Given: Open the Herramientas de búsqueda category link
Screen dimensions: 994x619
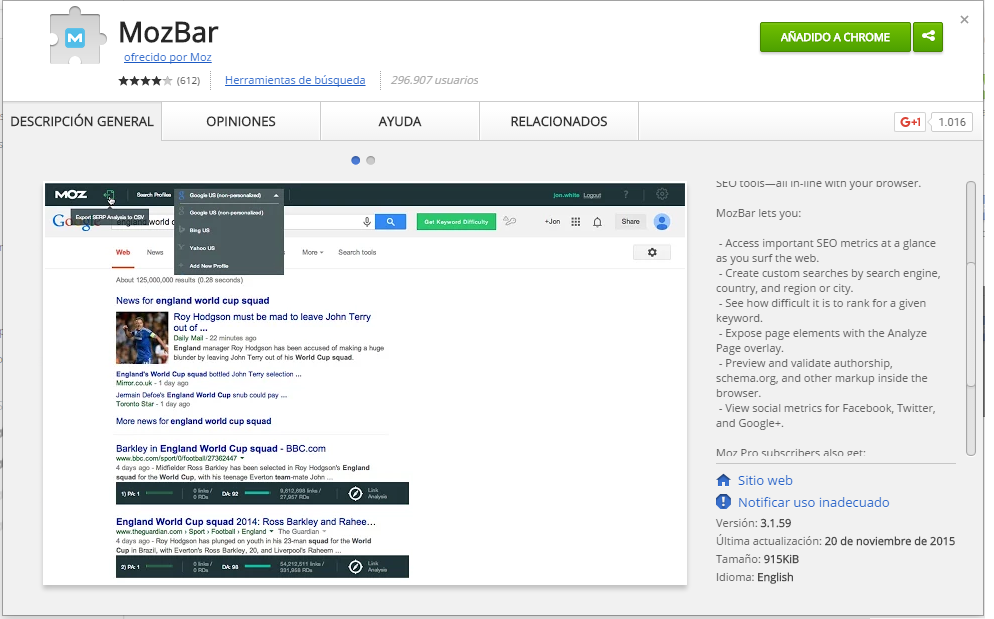Looking at the screenshot, I should click(x=295, y=80).
